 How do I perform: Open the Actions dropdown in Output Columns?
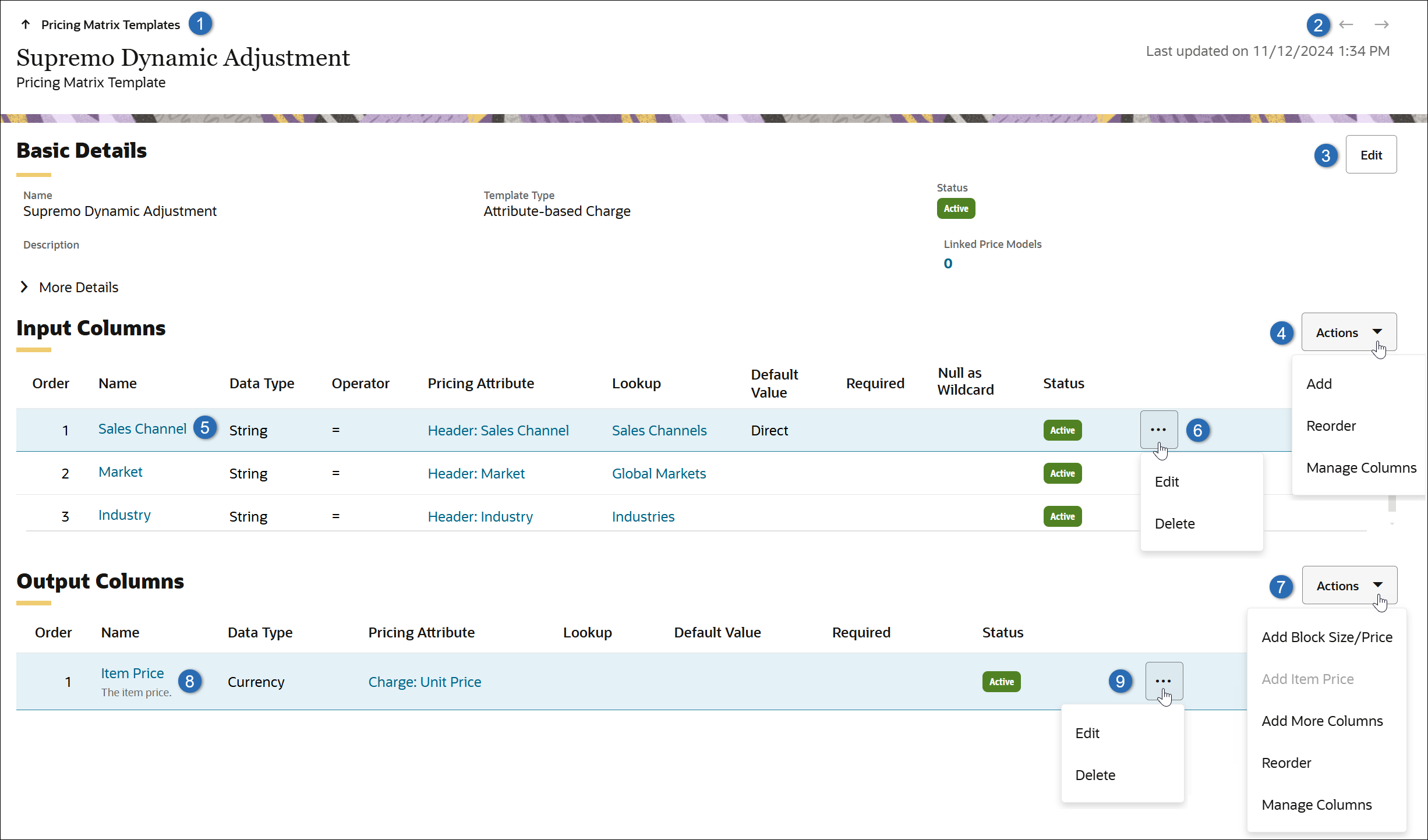[x=1349, y=586]
